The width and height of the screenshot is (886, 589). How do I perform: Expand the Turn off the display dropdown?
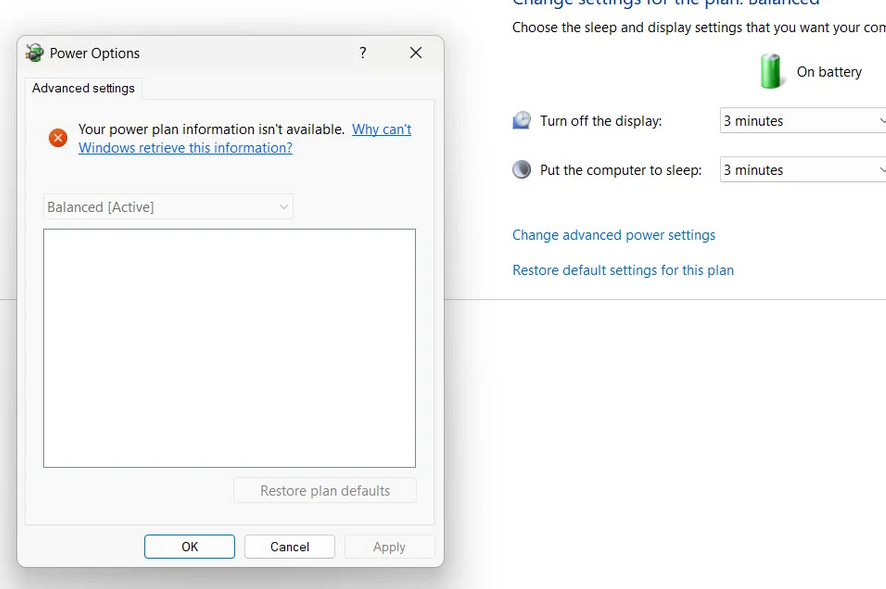pos(803,120)
